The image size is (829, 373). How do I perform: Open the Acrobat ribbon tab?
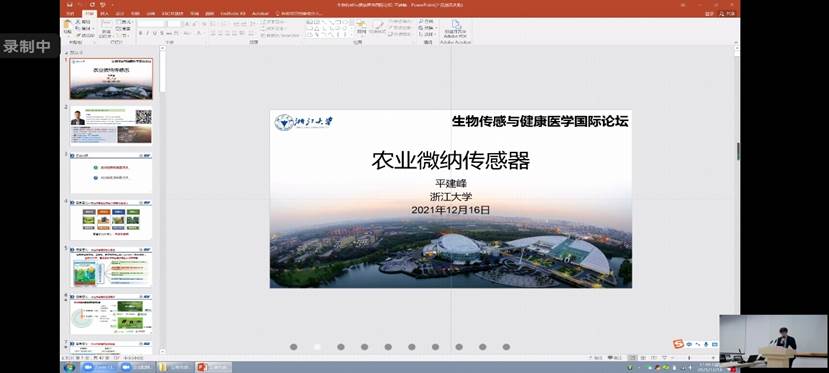(x=260, y=13)
